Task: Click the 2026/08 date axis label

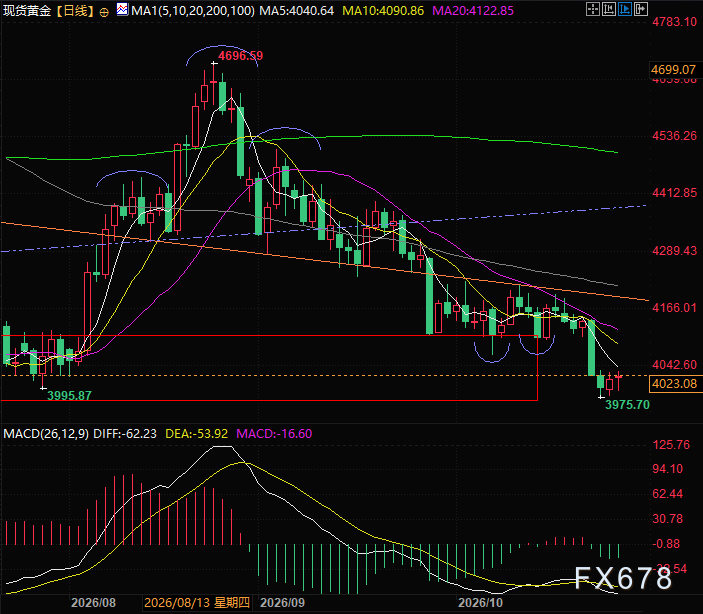Action: (x=93, y=602)
